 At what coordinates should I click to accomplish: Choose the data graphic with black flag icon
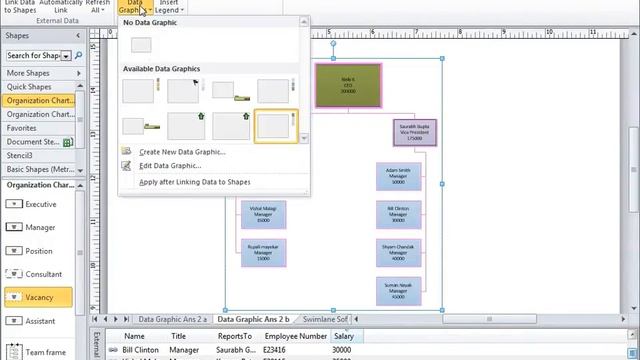pyautogui.click(x=186, y=91)
